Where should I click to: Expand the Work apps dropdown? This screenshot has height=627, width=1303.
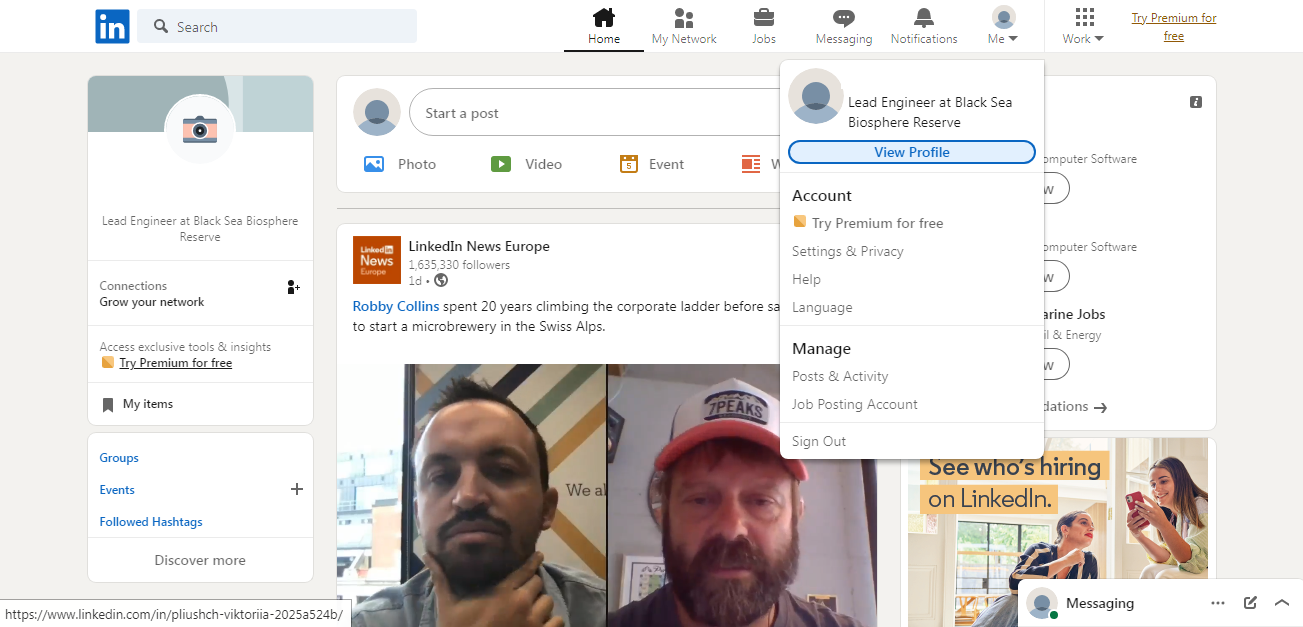point(1083,27)
